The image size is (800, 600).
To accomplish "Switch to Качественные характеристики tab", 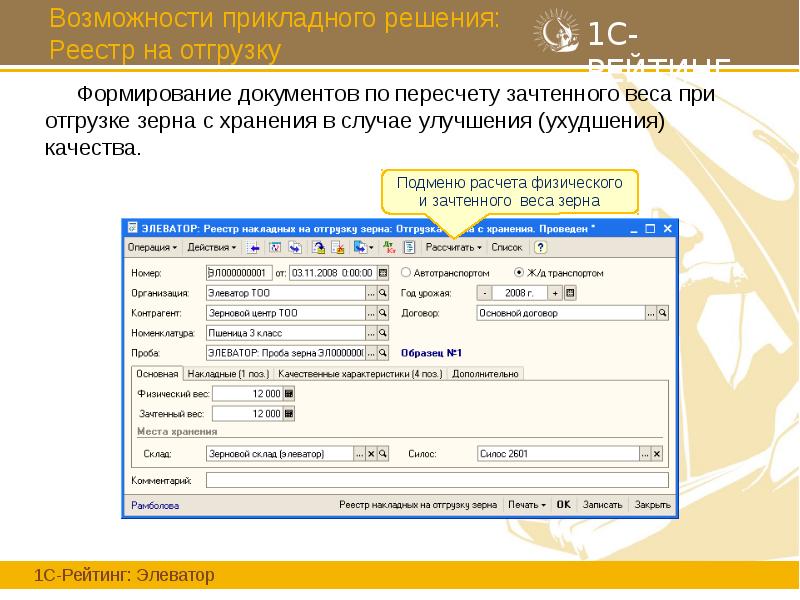I will pos(359,372).
